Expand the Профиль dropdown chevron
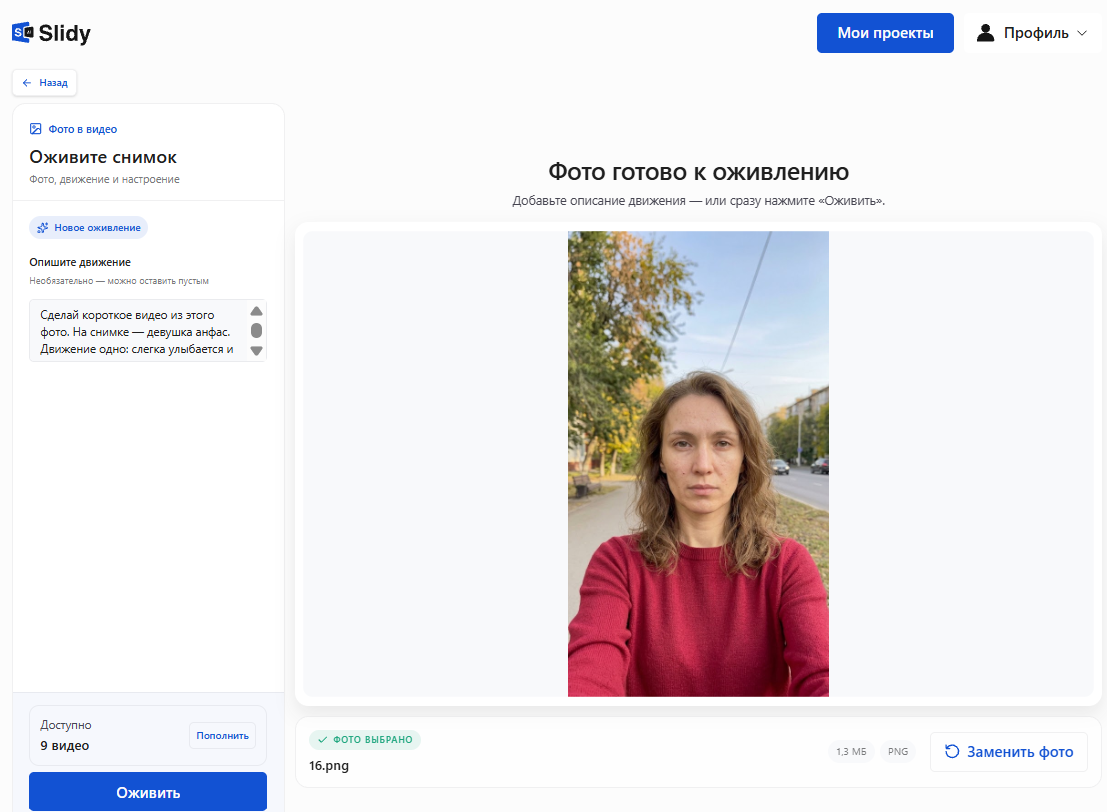Screen dimensions: 1107x812 coord(1082,33)
